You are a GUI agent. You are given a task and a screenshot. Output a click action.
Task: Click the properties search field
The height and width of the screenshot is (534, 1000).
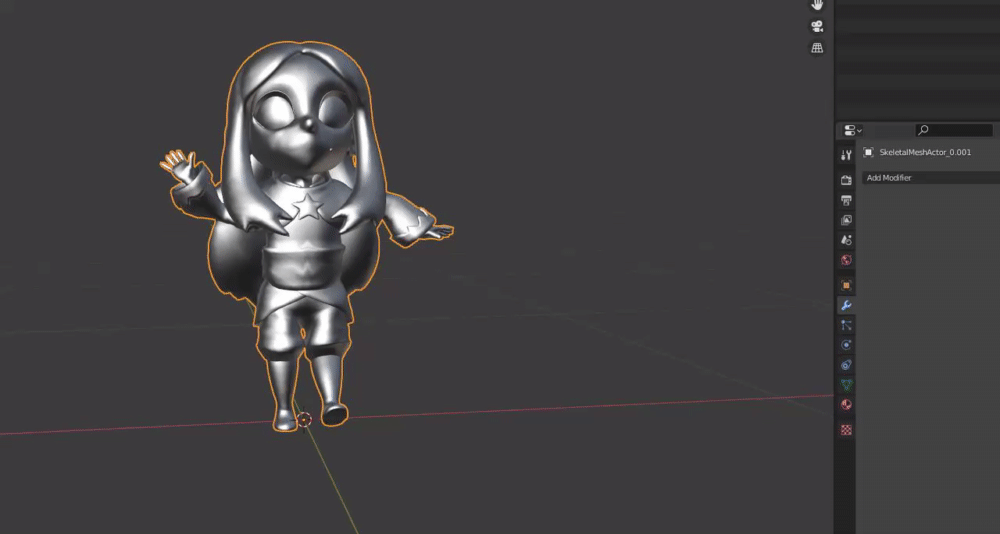pos(954,130)
